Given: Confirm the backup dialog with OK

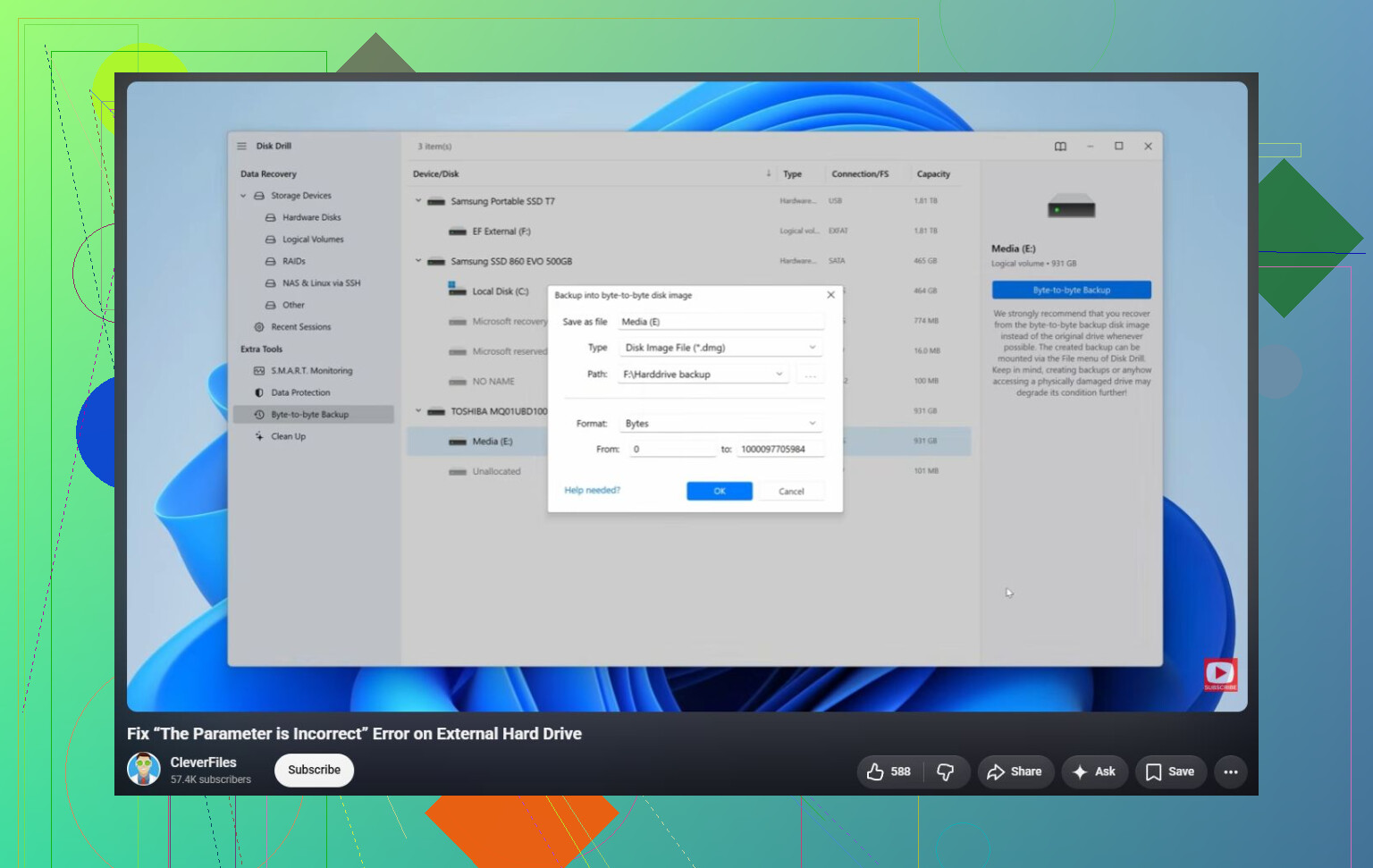Looking at the screenshot, I should coord(720,491).
